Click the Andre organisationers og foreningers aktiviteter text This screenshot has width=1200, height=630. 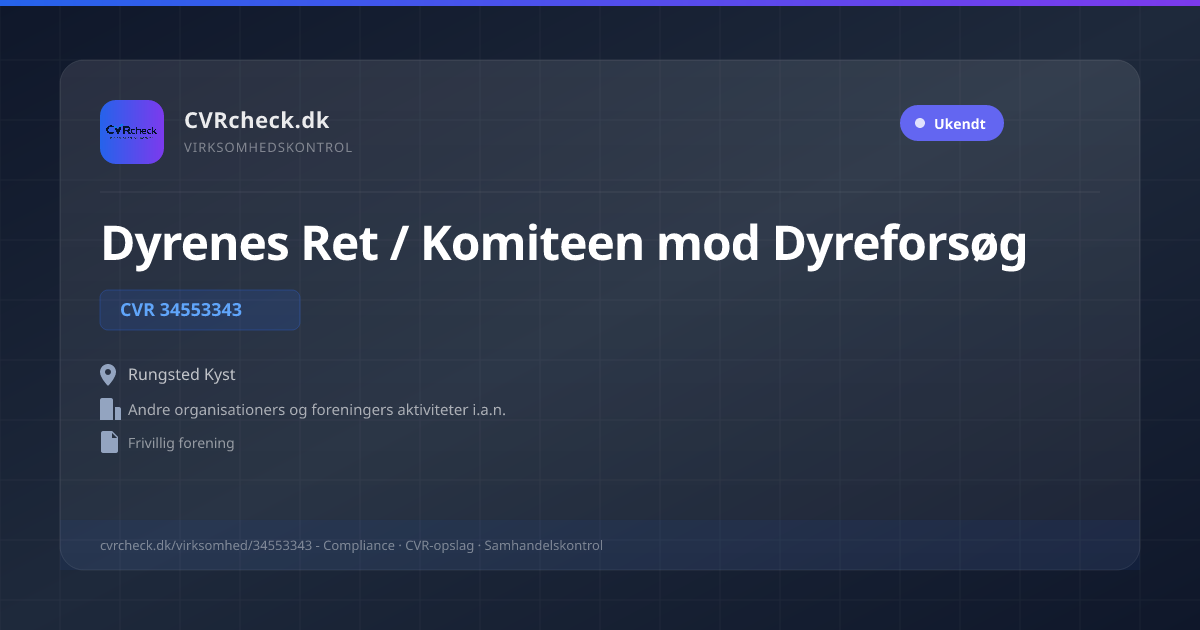pos(317,410)
